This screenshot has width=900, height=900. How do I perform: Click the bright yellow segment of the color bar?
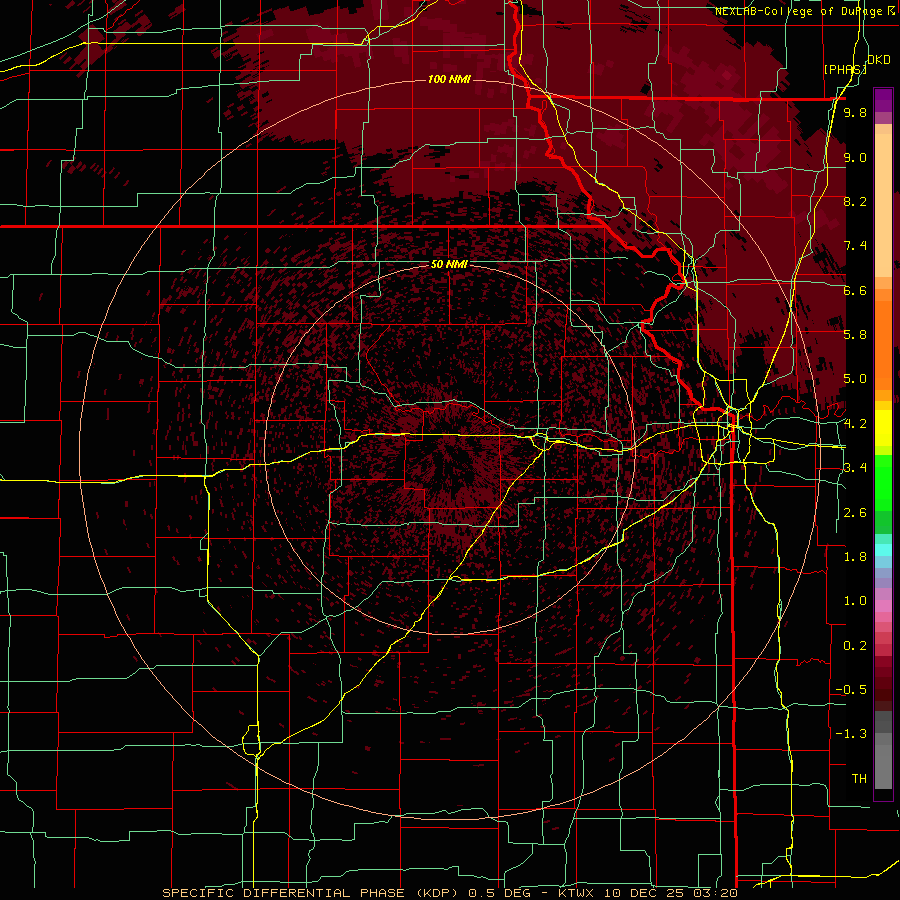(883, 428)
